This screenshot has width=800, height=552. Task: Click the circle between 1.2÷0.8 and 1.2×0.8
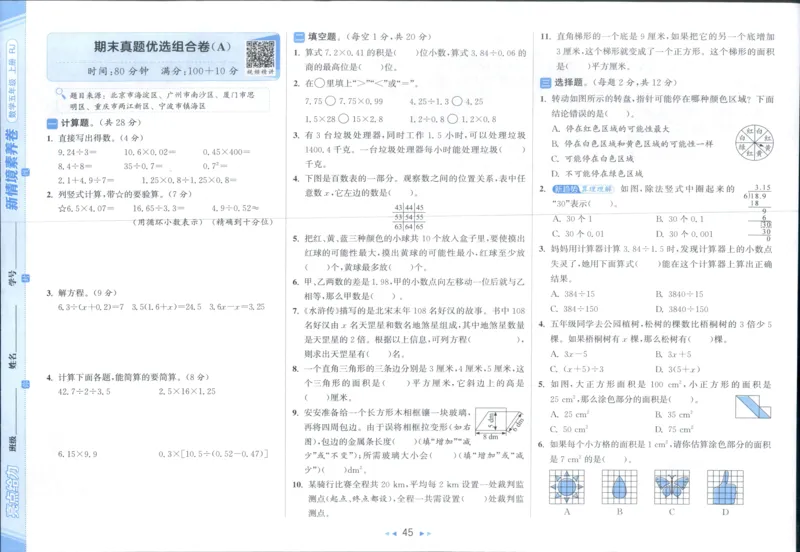pos(452,119)
